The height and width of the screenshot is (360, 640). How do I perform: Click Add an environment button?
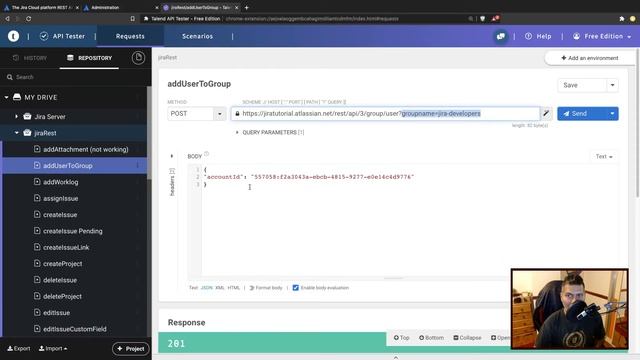coord(590,58)
